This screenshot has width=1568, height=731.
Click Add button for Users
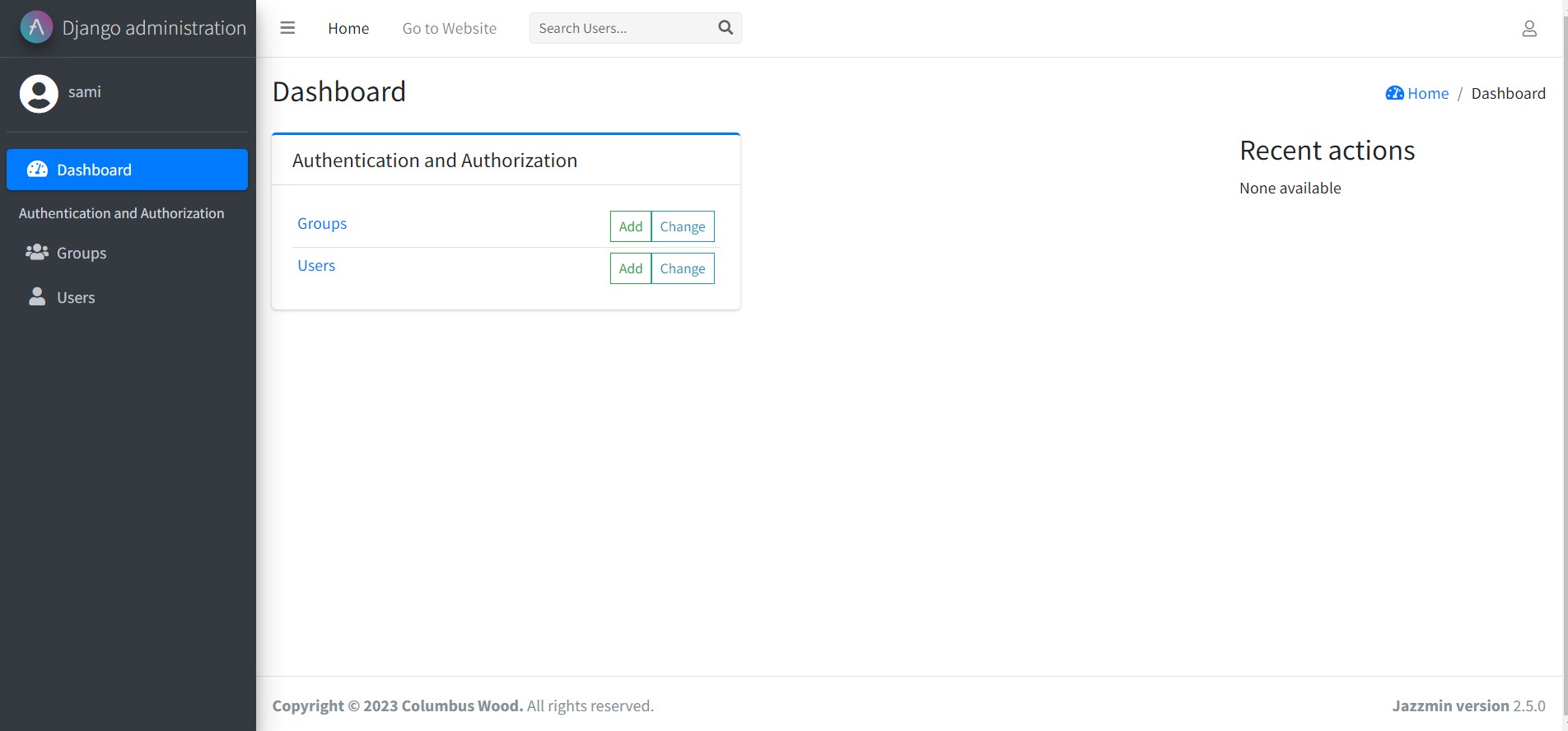631,268
